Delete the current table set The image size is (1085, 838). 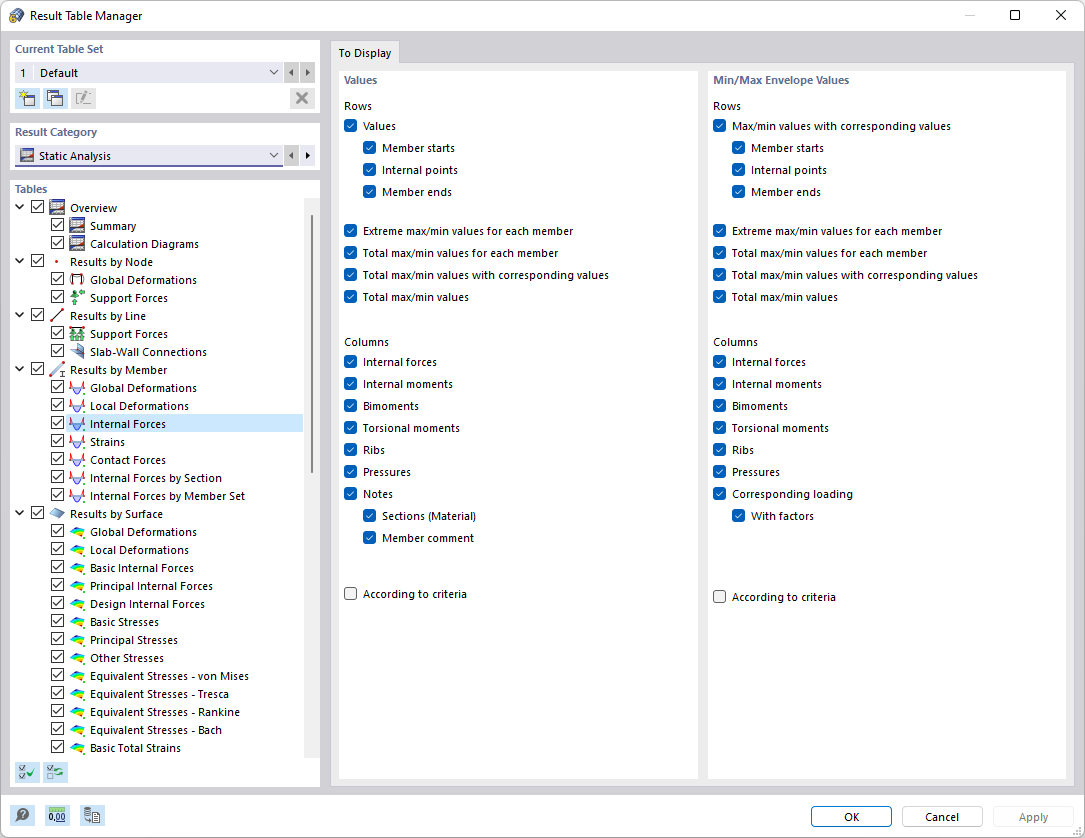coord(302,98)
